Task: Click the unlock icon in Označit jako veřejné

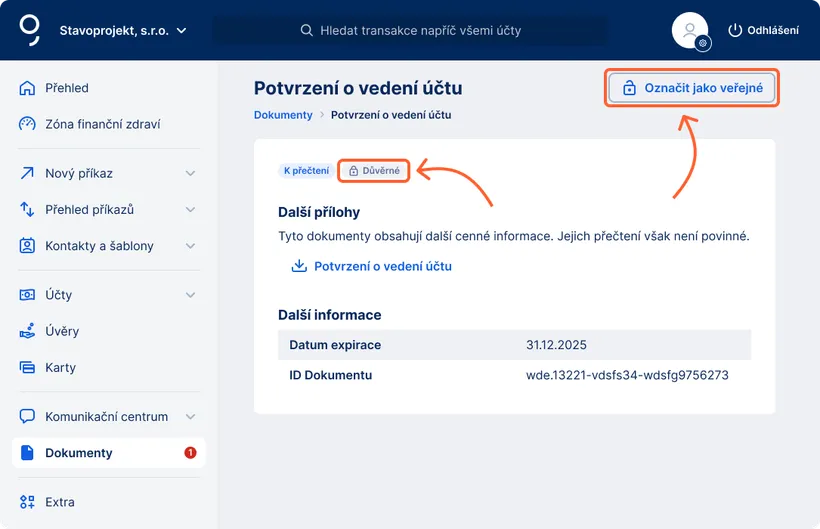Action: tap(629, 88)
